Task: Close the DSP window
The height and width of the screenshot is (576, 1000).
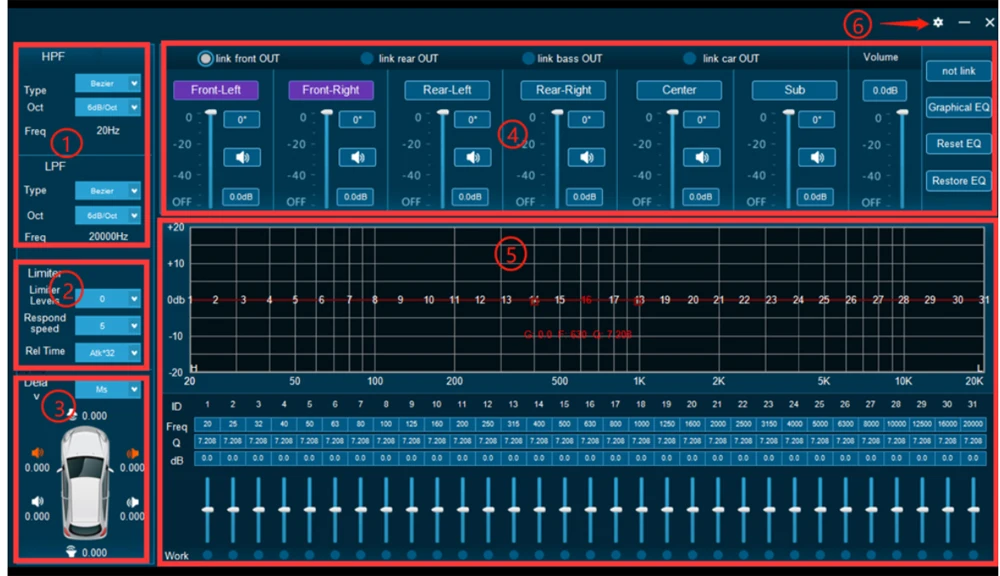Action: (989, 22)
